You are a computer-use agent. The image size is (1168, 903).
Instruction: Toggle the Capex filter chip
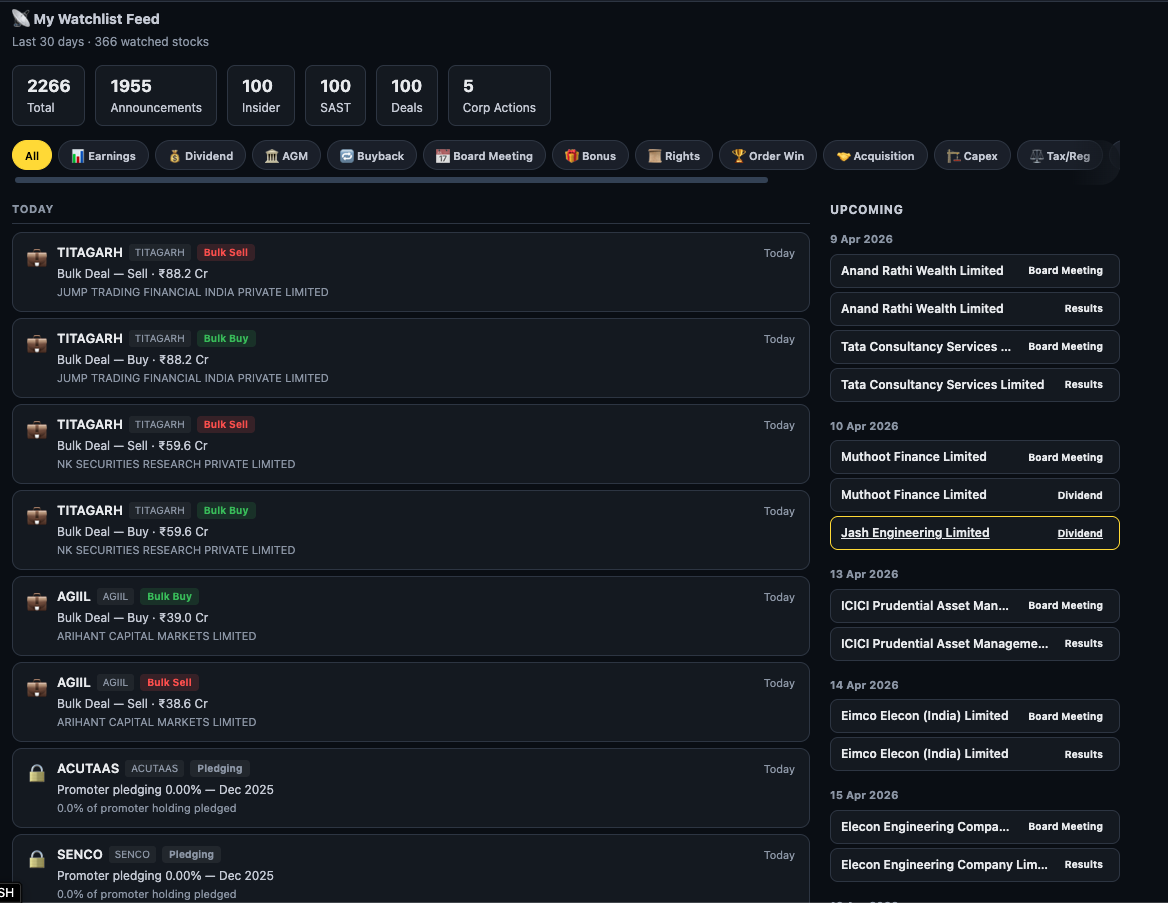971,155
